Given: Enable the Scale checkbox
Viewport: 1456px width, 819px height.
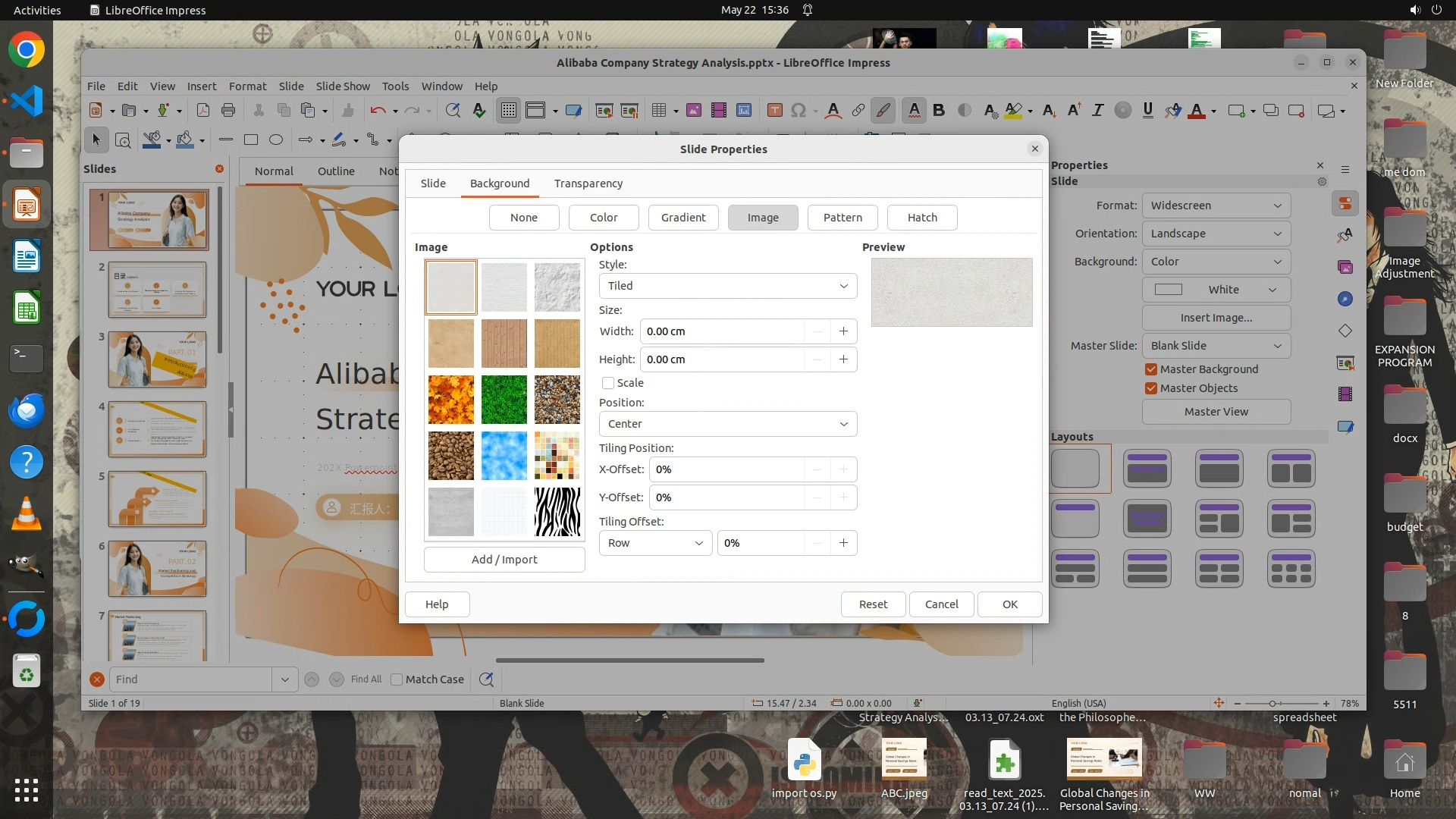Looking at the screenshot, I should (x=608, y=383).
